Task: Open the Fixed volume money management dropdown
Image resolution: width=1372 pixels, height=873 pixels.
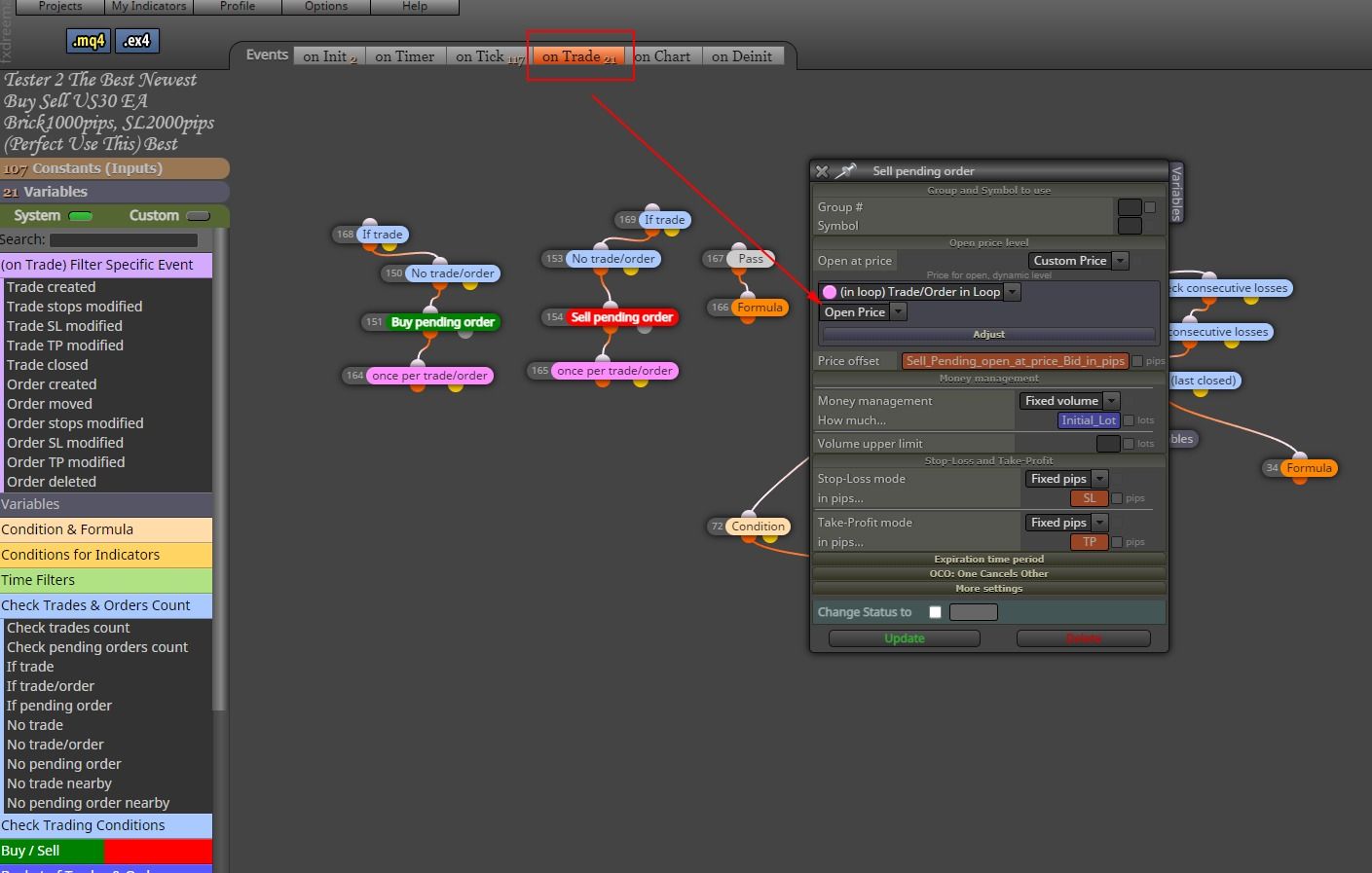Action: tap(1069, 401)
